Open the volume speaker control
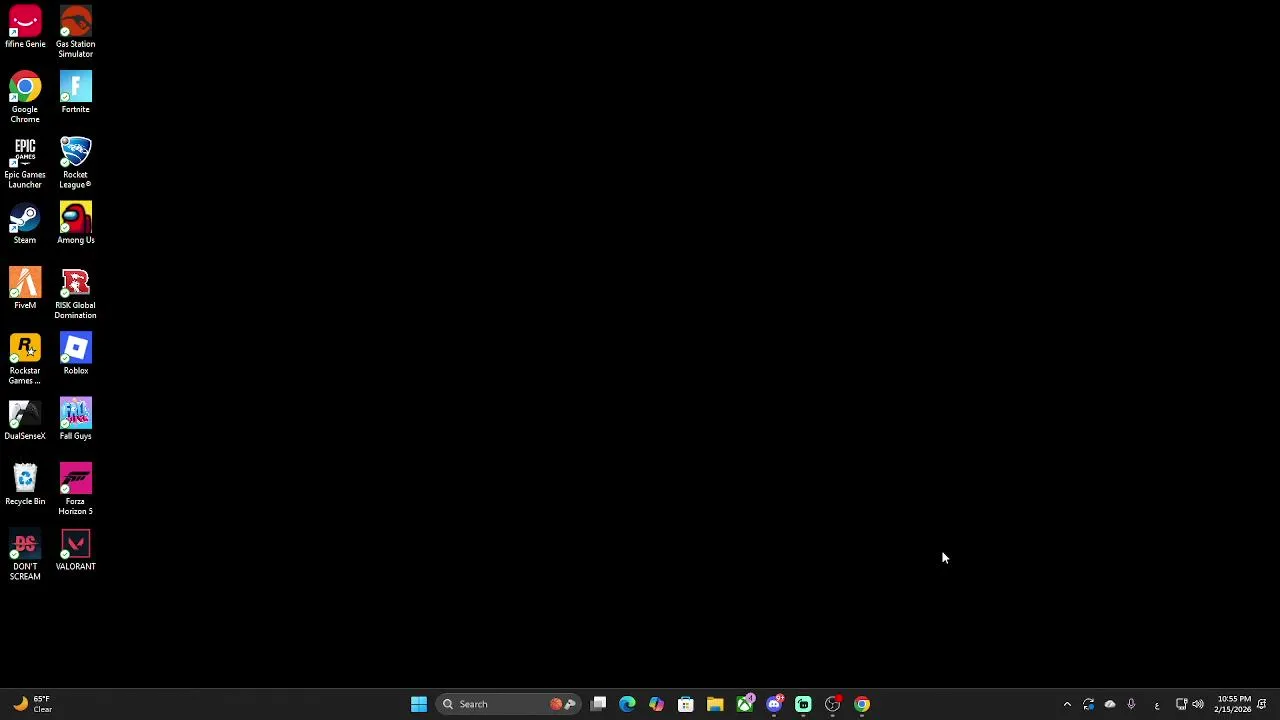The height and width of the screenshot is (720, 1280). pyautogui.click(x=1198, y=704)
